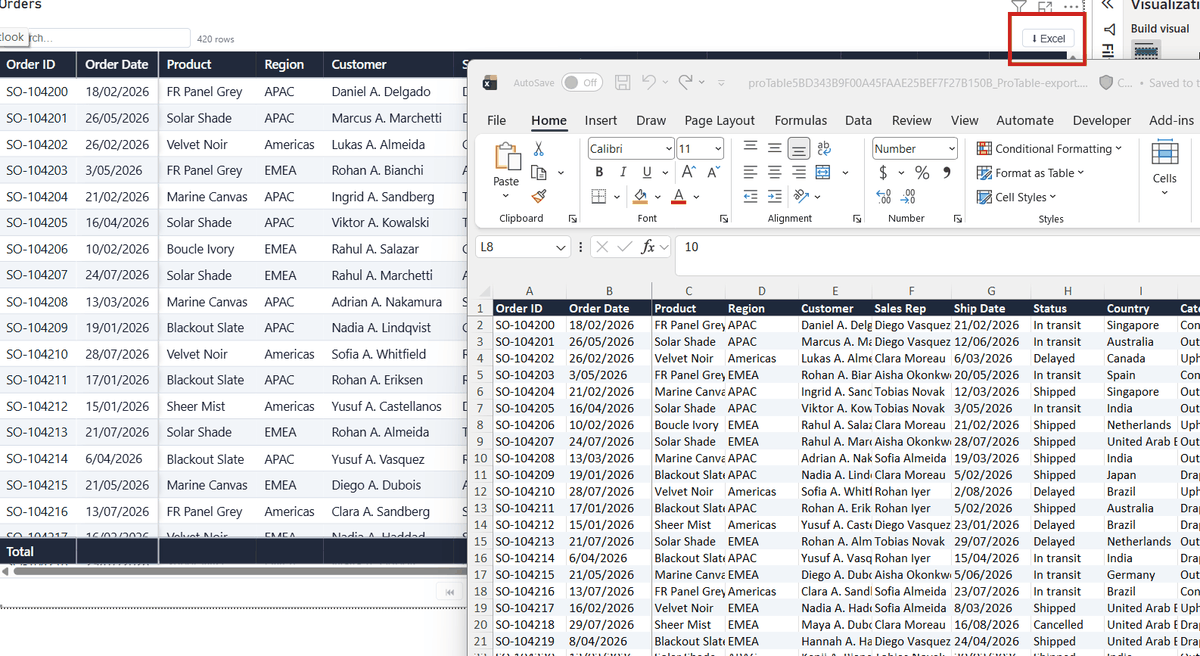Open the Font Color dropdown arrow

point(695,197)
